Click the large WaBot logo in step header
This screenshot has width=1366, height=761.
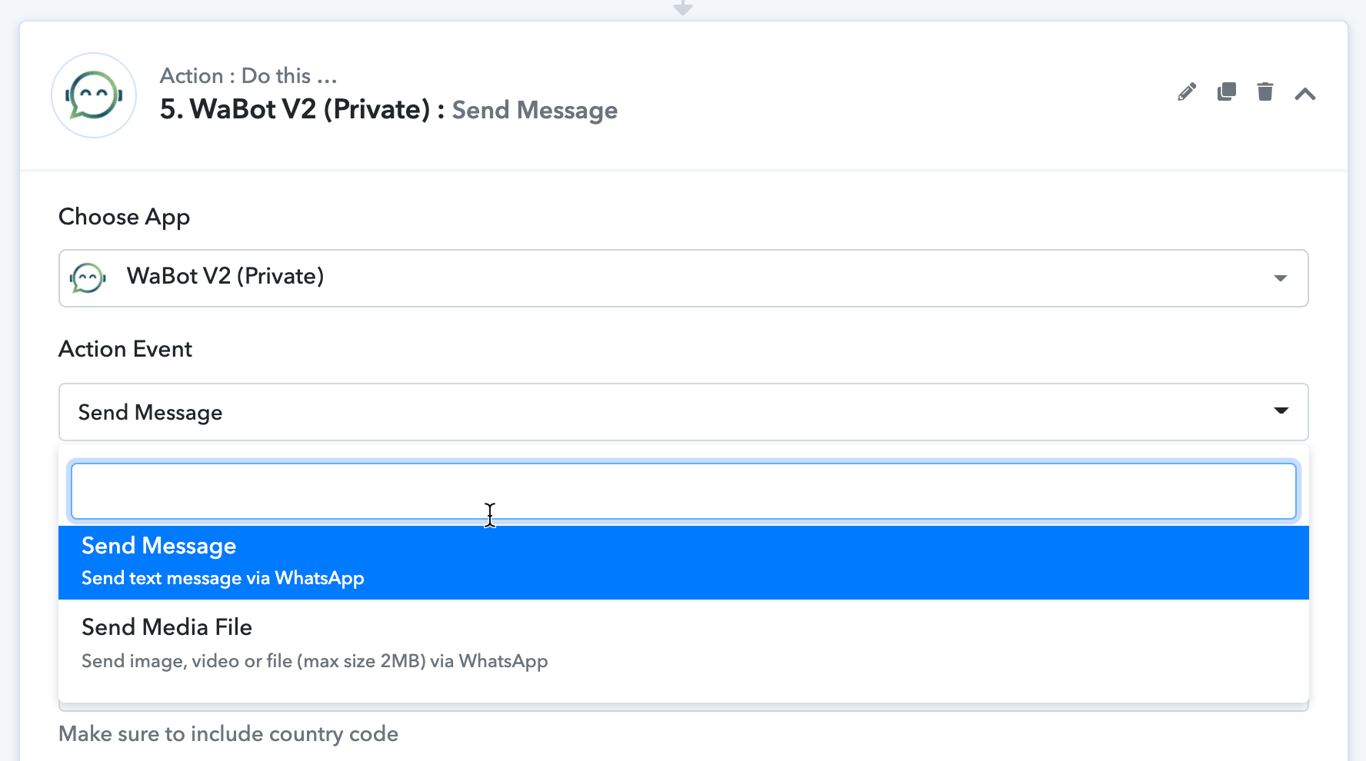tap(94, 96)
